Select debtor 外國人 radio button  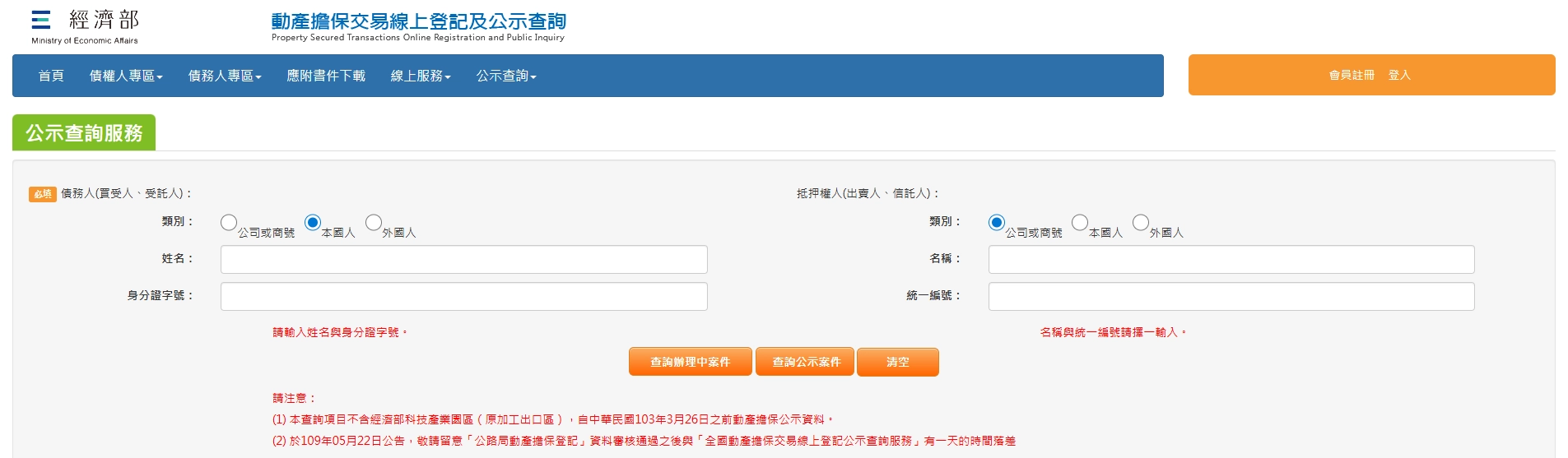[374, 223]
